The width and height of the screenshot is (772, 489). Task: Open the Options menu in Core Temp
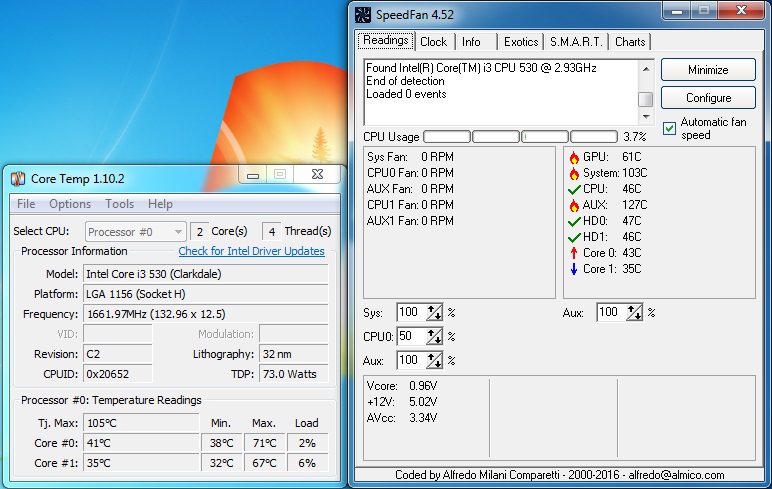point(70,204)
